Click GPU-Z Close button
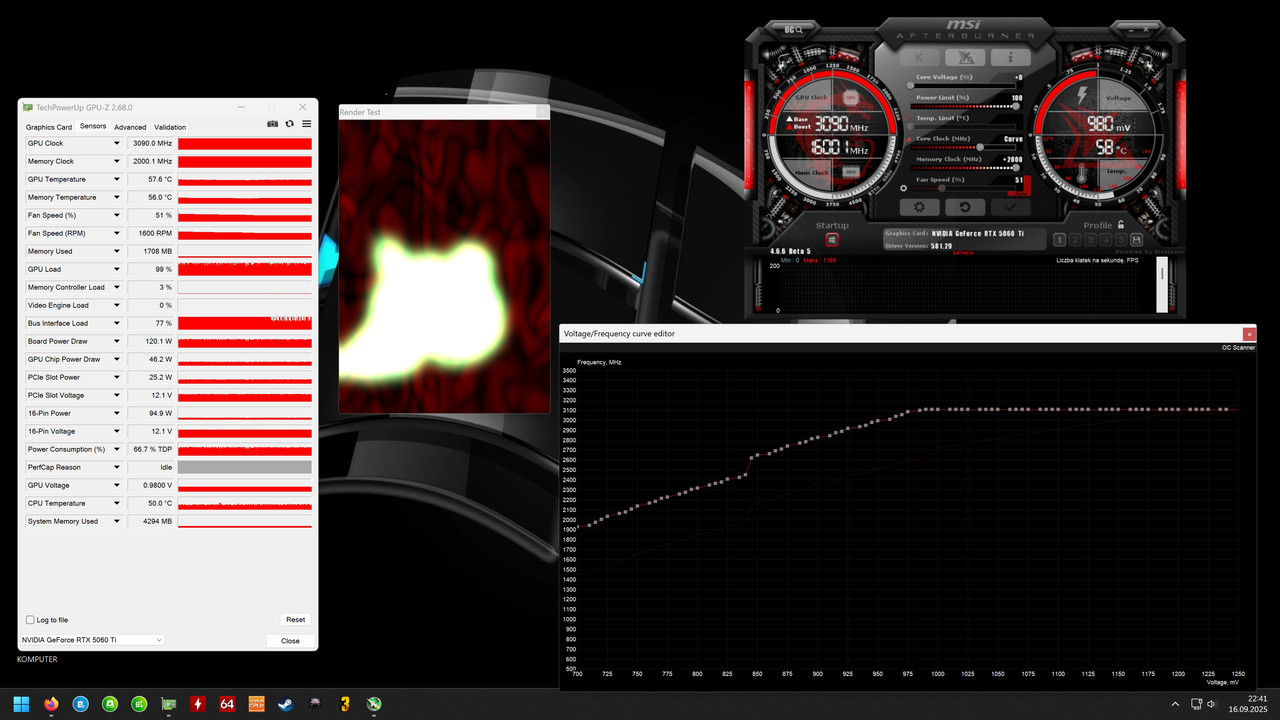Viewport: 1280px width, 720px height. click(290, 640)
